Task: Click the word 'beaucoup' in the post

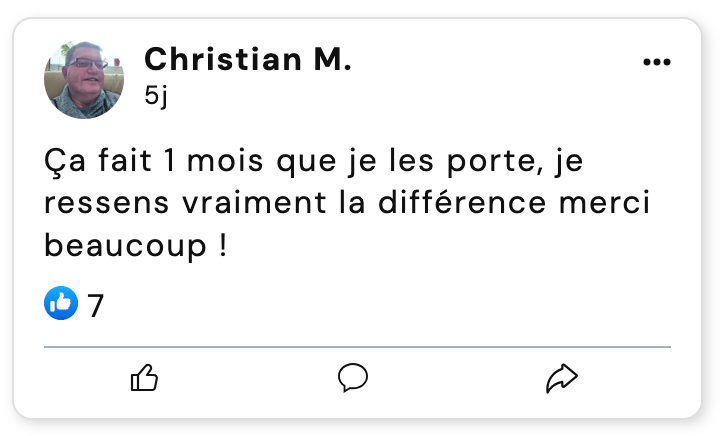Action: [124, 246]
